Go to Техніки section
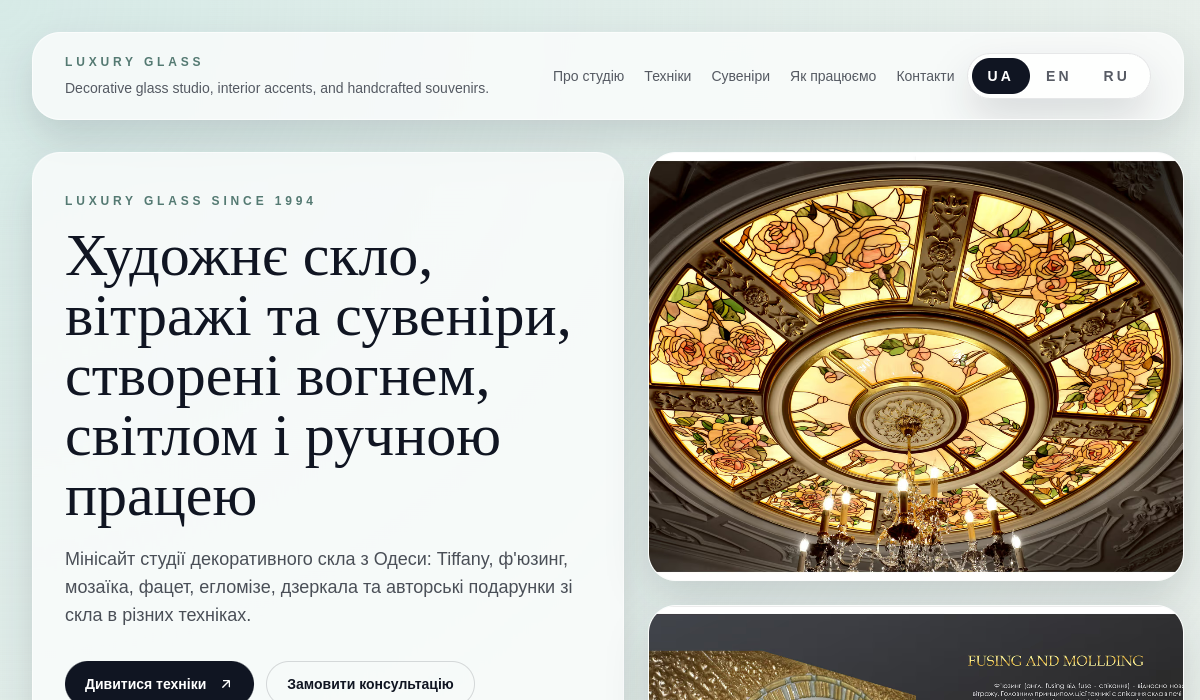The width and height of the screenshot is (1200, 700). [x=667, y=76]
